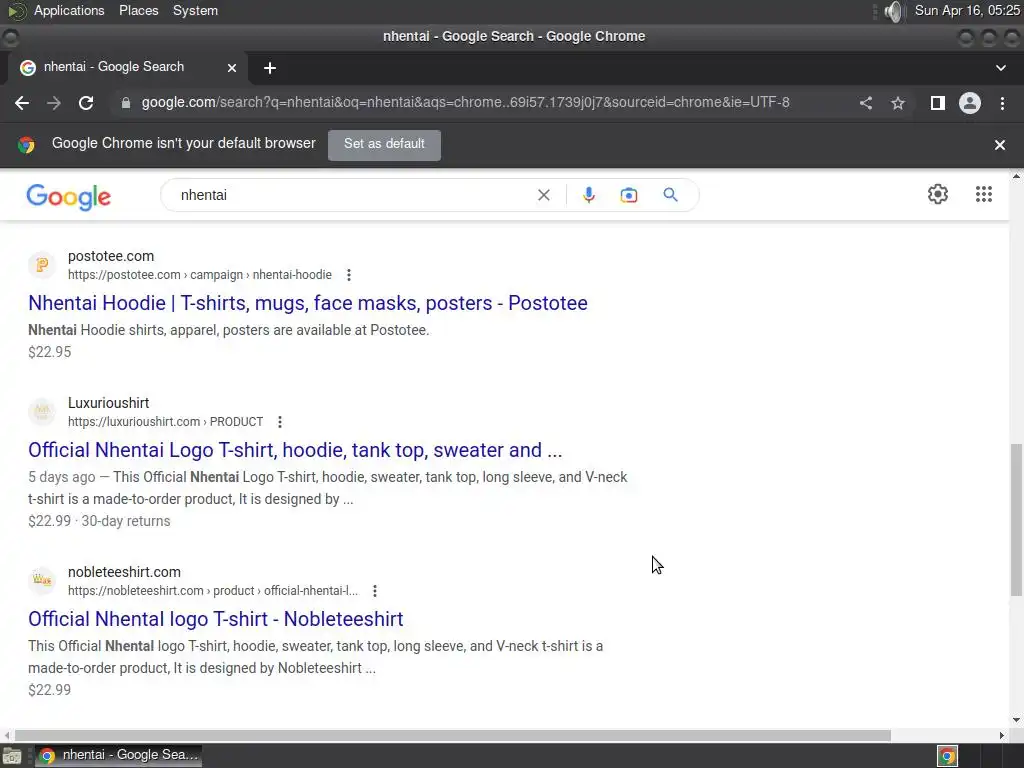Go back with the browser back arrow
The image size is (1024, 768).
22,103
